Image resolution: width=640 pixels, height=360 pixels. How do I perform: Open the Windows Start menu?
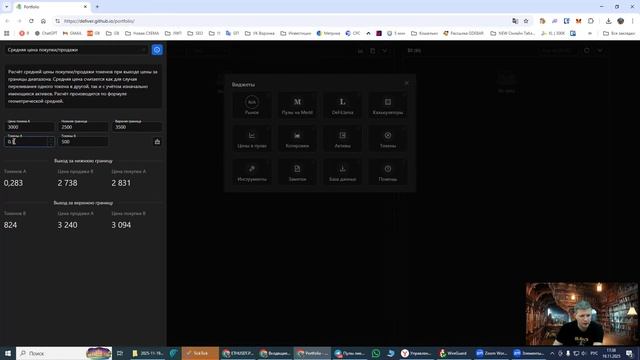pyautogui.click(x=7, y=353)
